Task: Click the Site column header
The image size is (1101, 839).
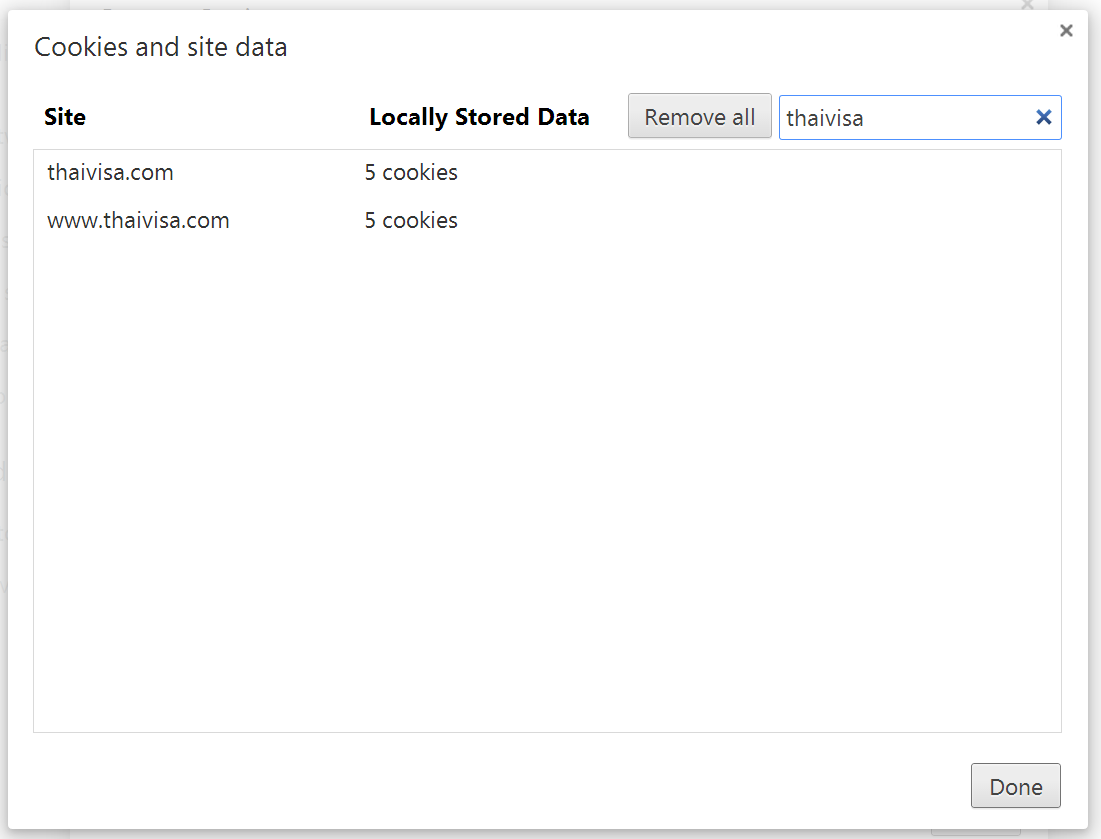Action: click(x=65, y=117)
